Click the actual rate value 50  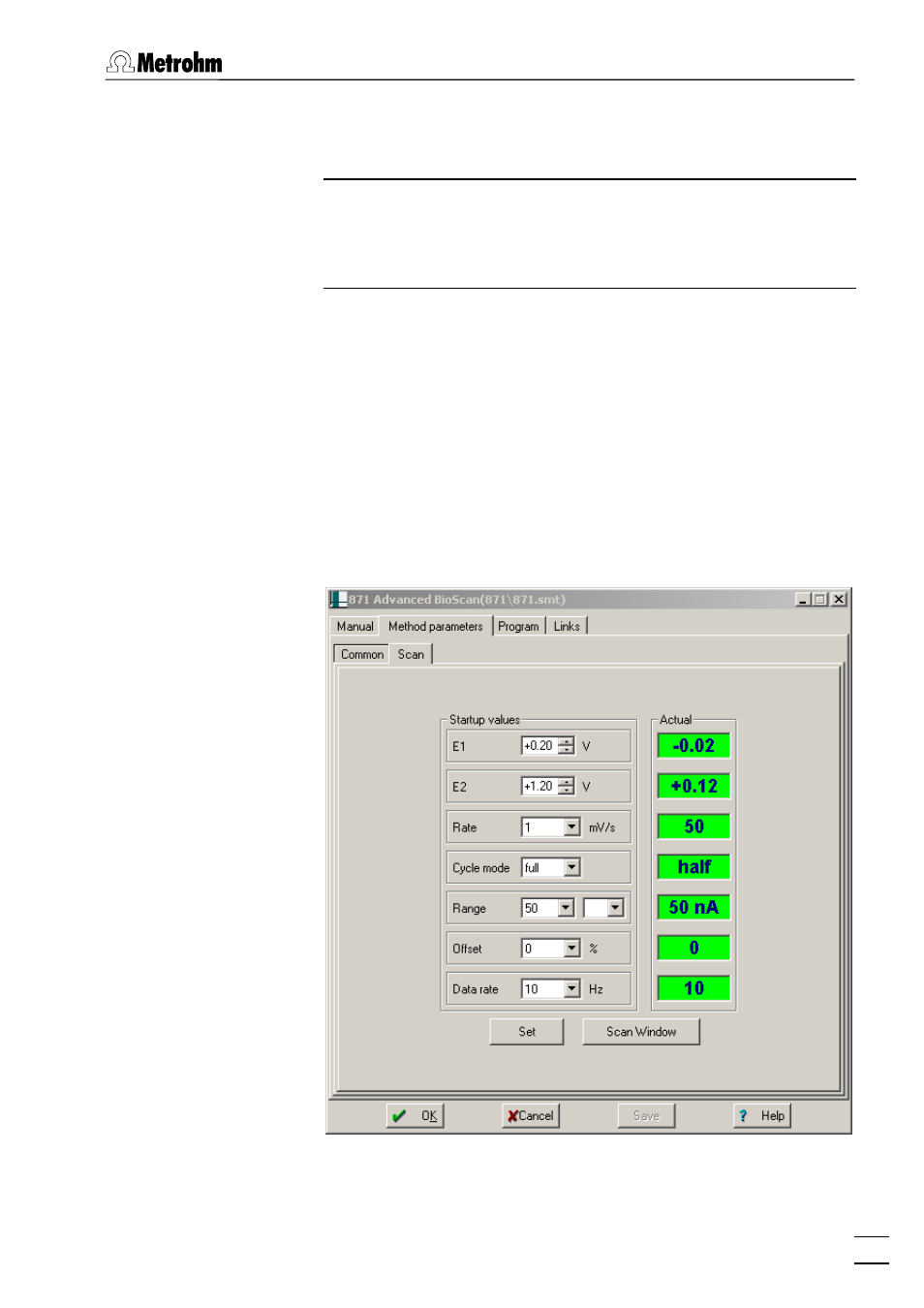point(693,826)
